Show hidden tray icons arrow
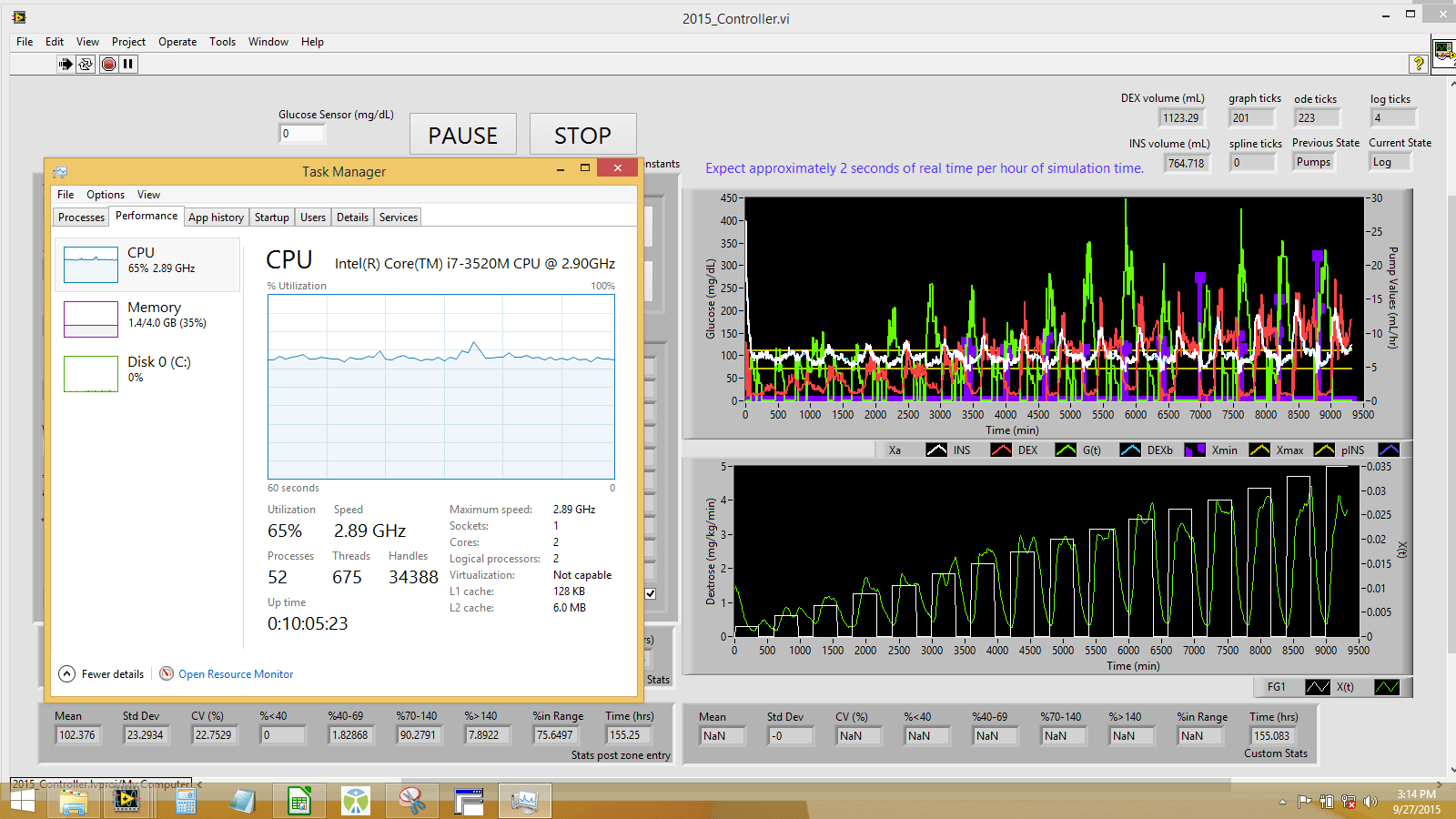The width and height of the screenshot is (1456, 819). point(1282,802)
